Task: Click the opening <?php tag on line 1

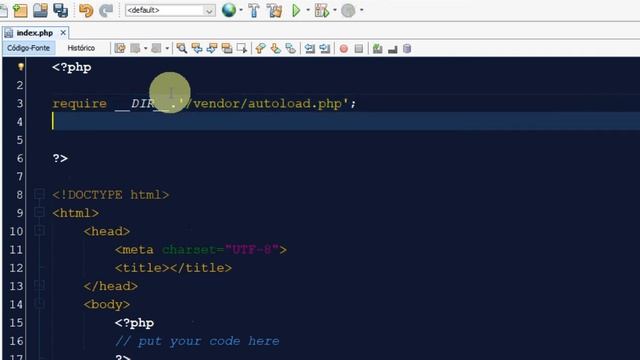Action: click(x=72, y=67)
